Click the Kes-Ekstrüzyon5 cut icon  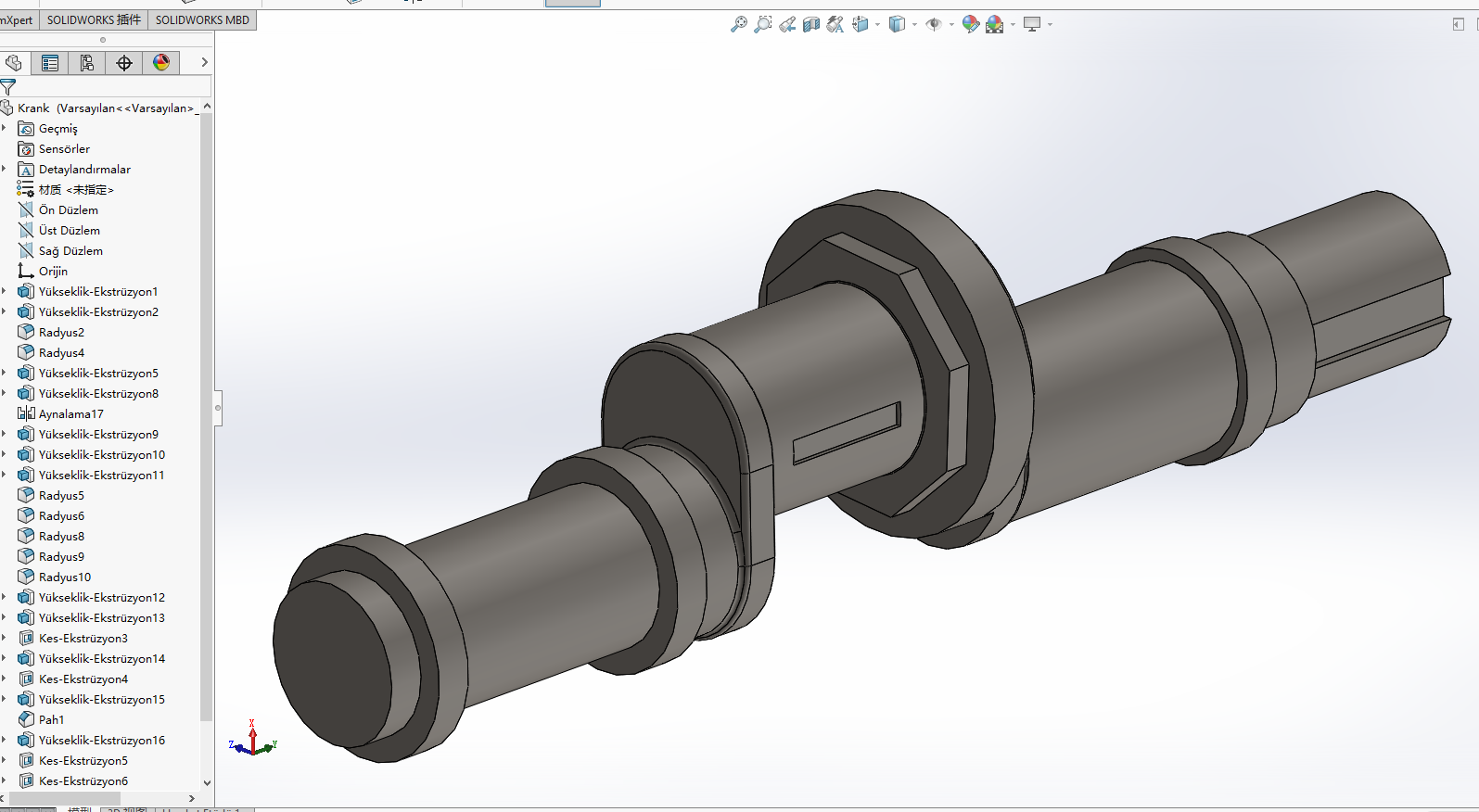coord(26,760)
